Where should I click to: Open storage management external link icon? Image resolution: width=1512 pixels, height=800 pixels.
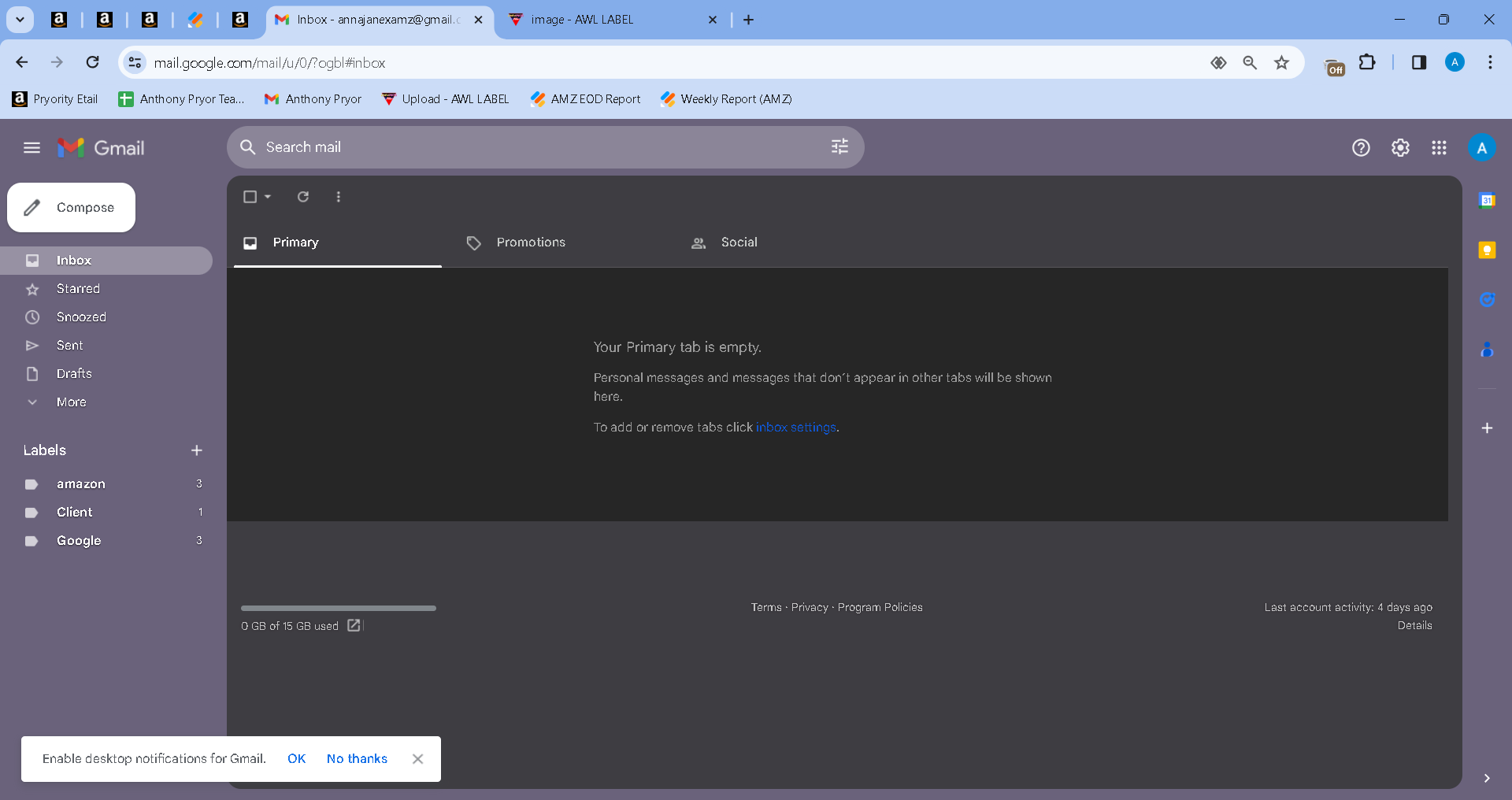[x=354, y=625]
